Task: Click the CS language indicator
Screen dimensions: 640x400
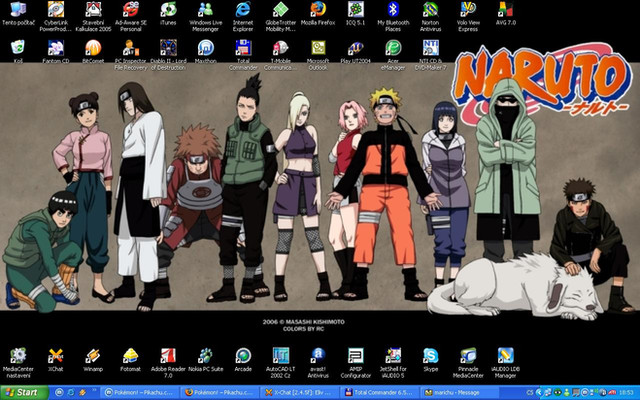Action: 530,393
